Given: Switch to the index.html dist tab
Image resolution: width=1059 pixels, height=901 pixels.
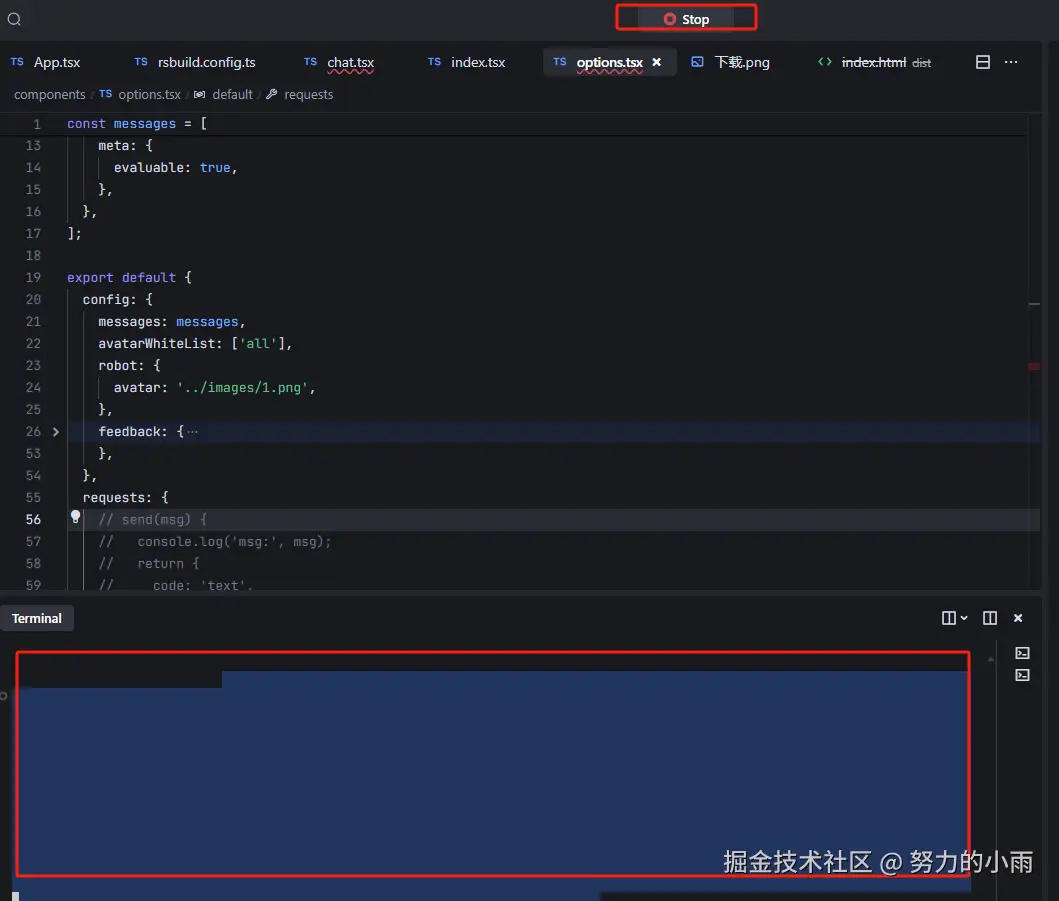Looking at the screenshot, I should point(873,62).
